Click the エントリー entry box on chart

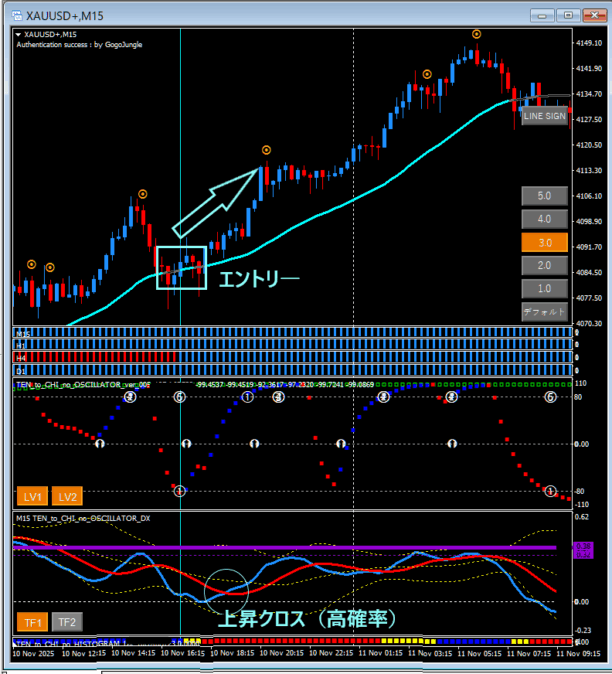pyautogui.click(x=181, y=267)
